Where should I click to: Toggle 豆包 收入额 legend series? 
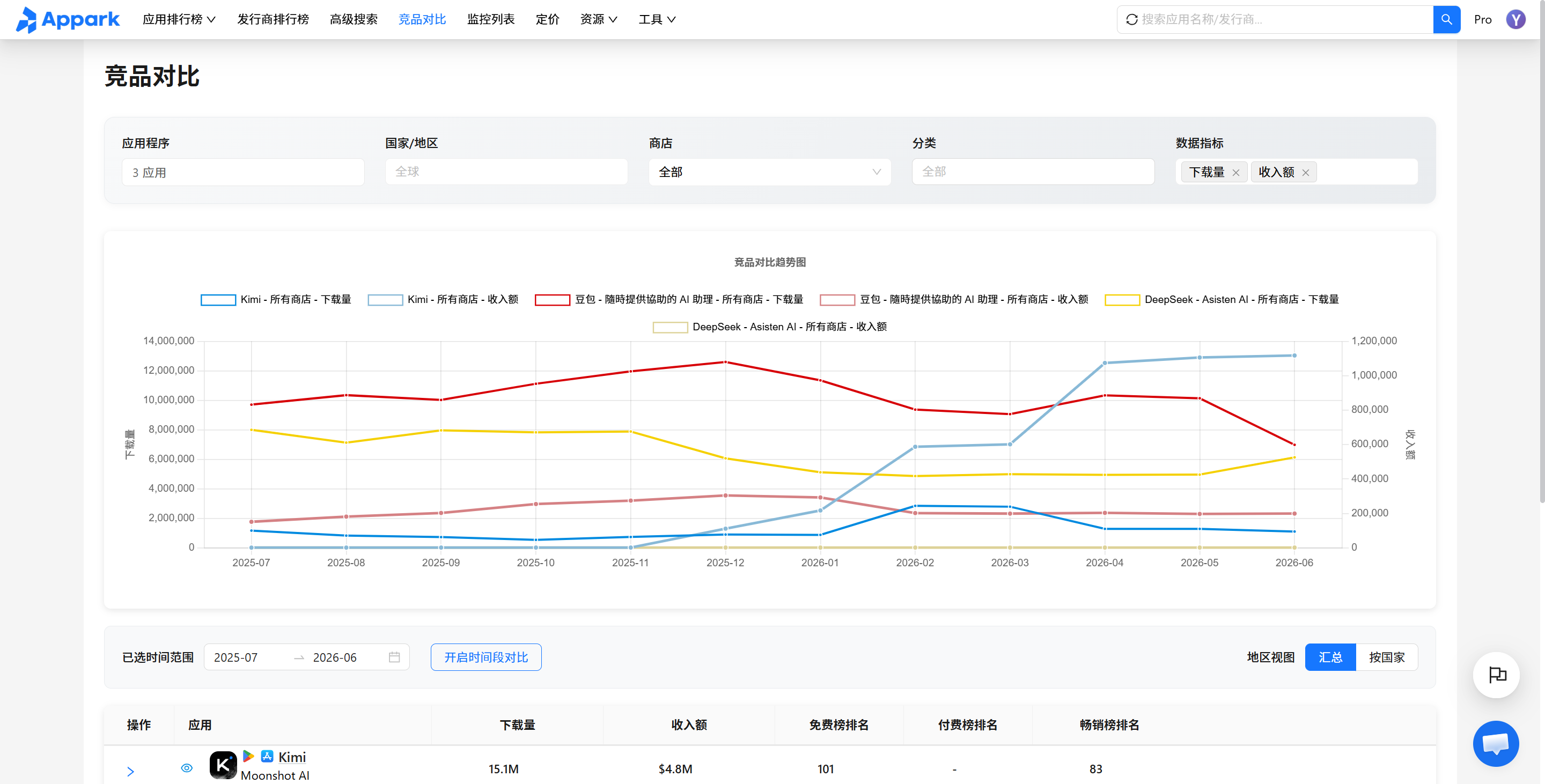coord(954,300)
